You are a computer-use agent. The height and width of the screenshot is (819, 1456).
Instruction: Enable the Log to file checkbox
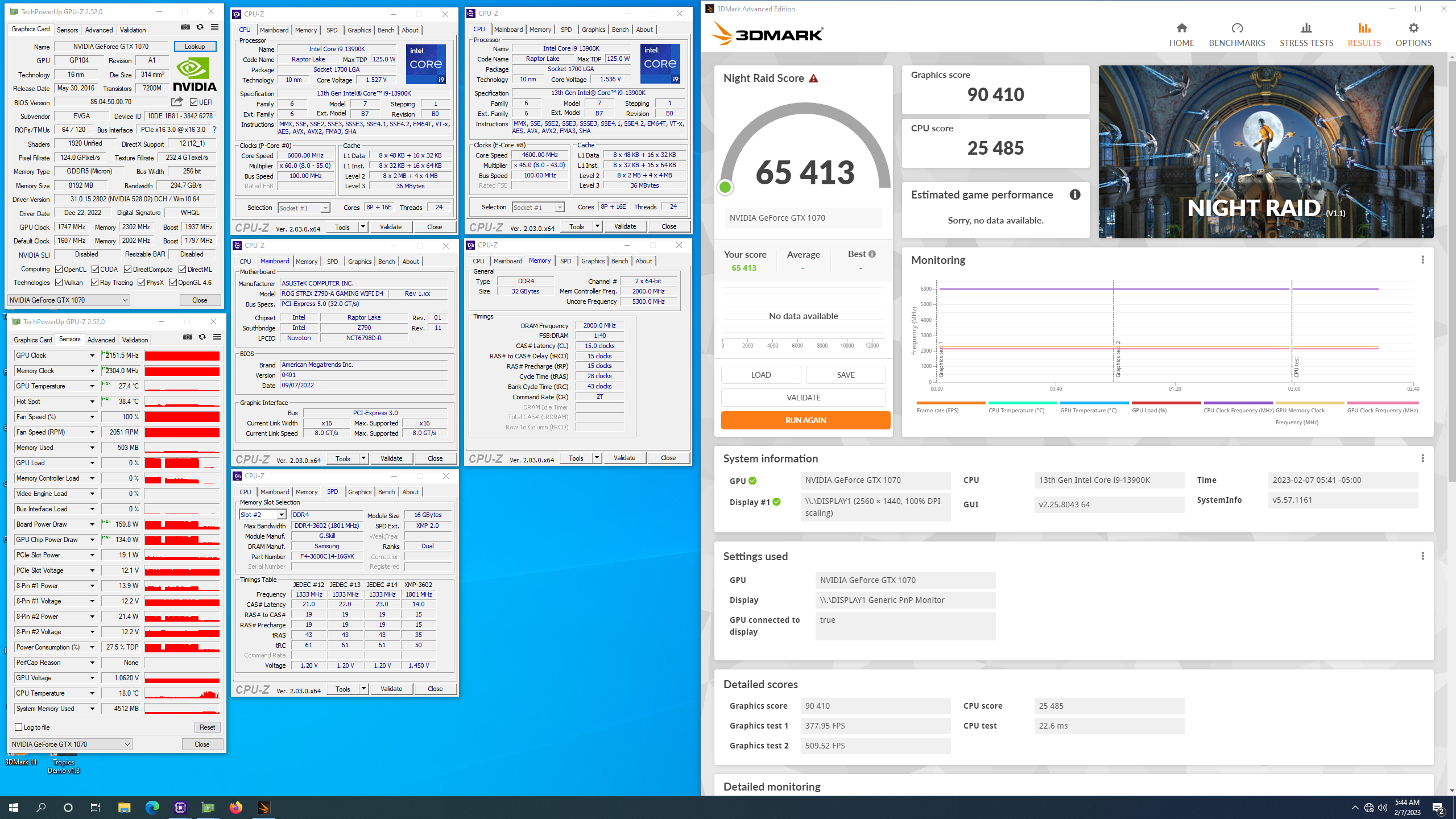point(18,727)
